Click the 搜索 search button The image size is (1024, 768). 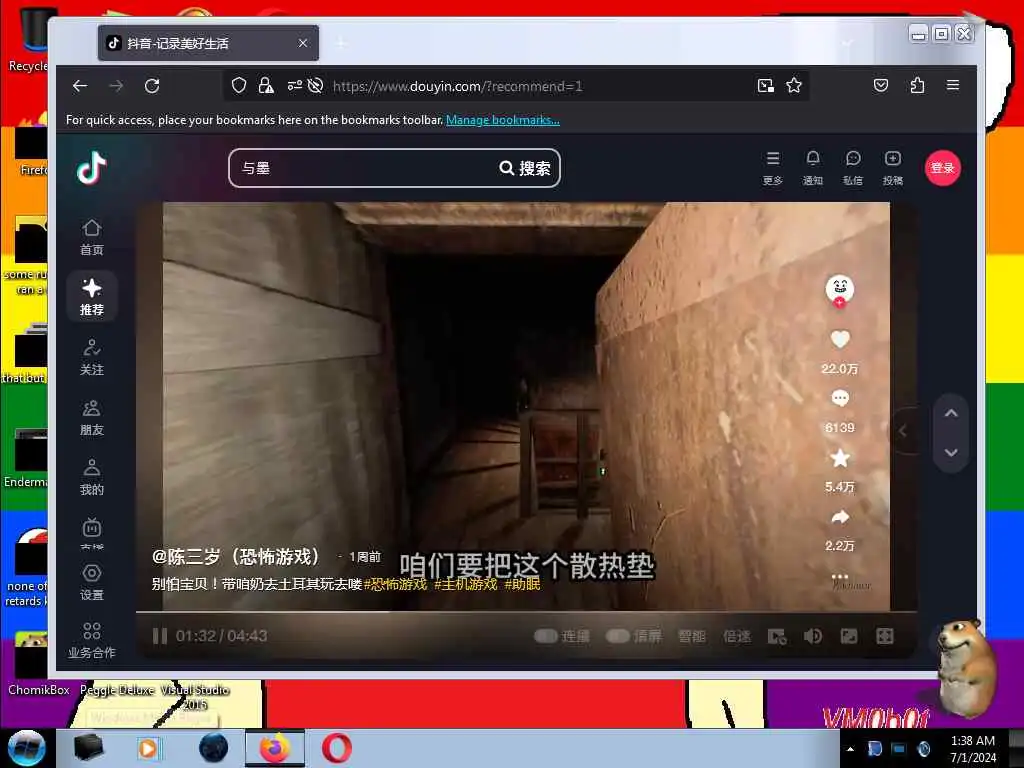(525, 168)
